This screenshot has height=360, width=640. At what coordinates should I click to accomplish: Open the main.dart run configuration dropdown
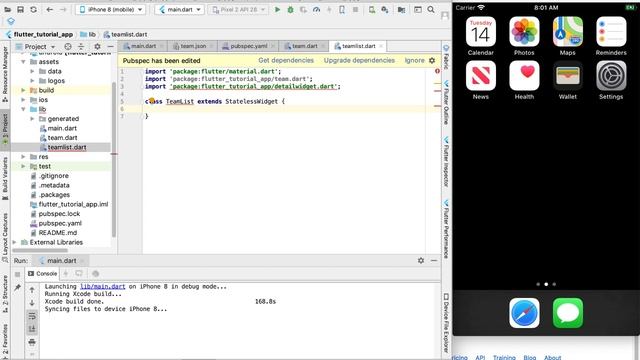(x=180, y=9)
